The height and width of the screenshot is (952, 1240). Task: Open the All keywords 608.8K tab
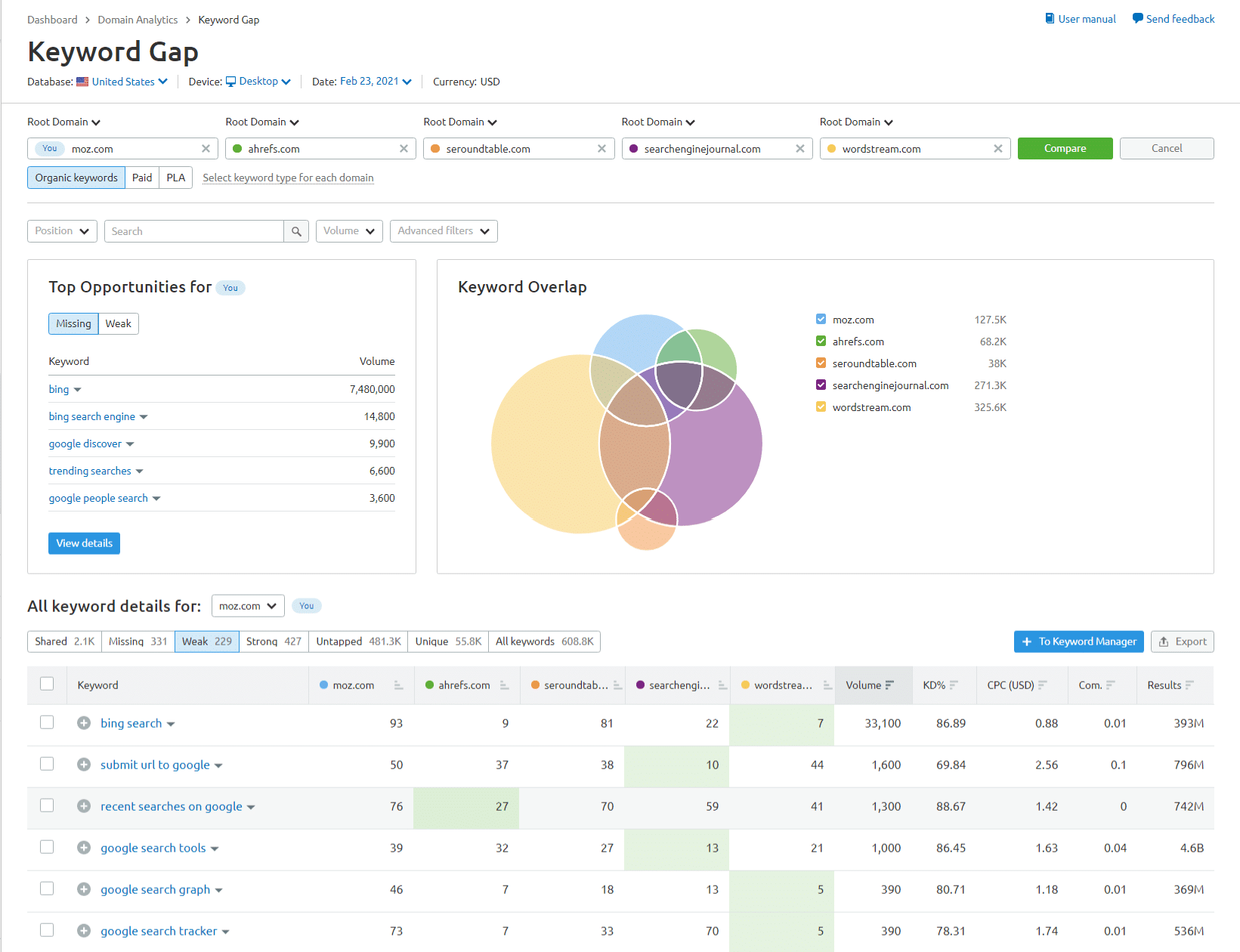click(544, 641)
